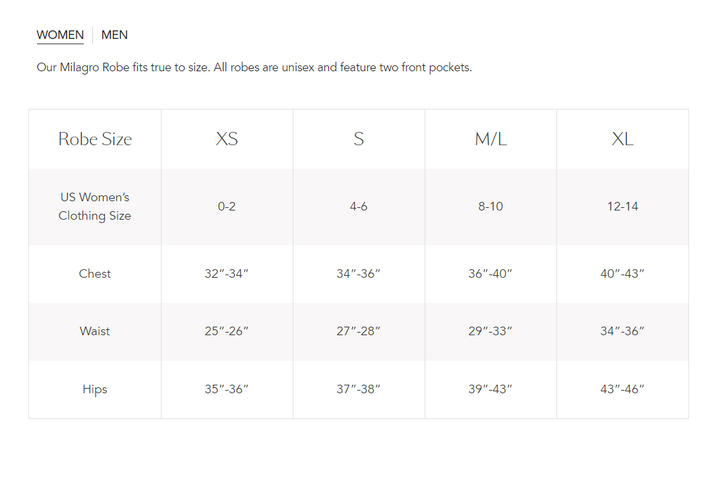Select the 12-14 clothing size cell
Screen dimensions: 720x483
[x=622, y=206]
